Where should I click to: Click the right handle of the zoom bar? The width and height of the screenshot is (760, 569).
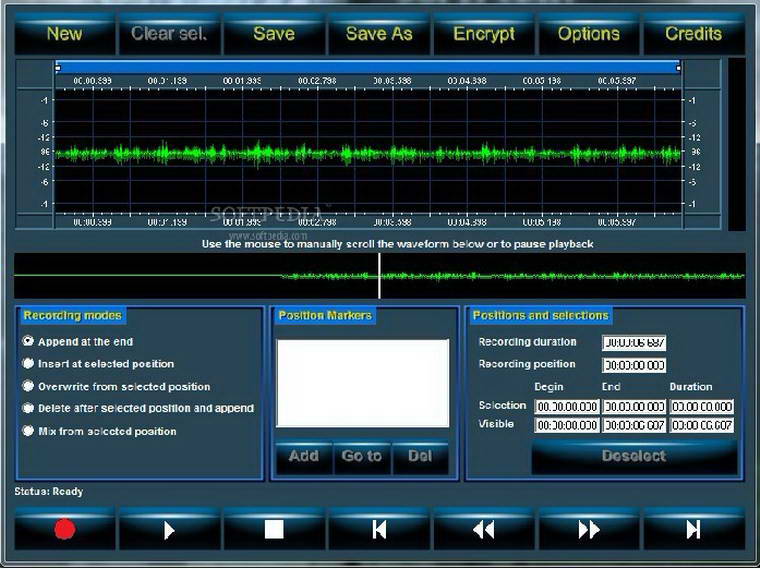tap(679, 68)
